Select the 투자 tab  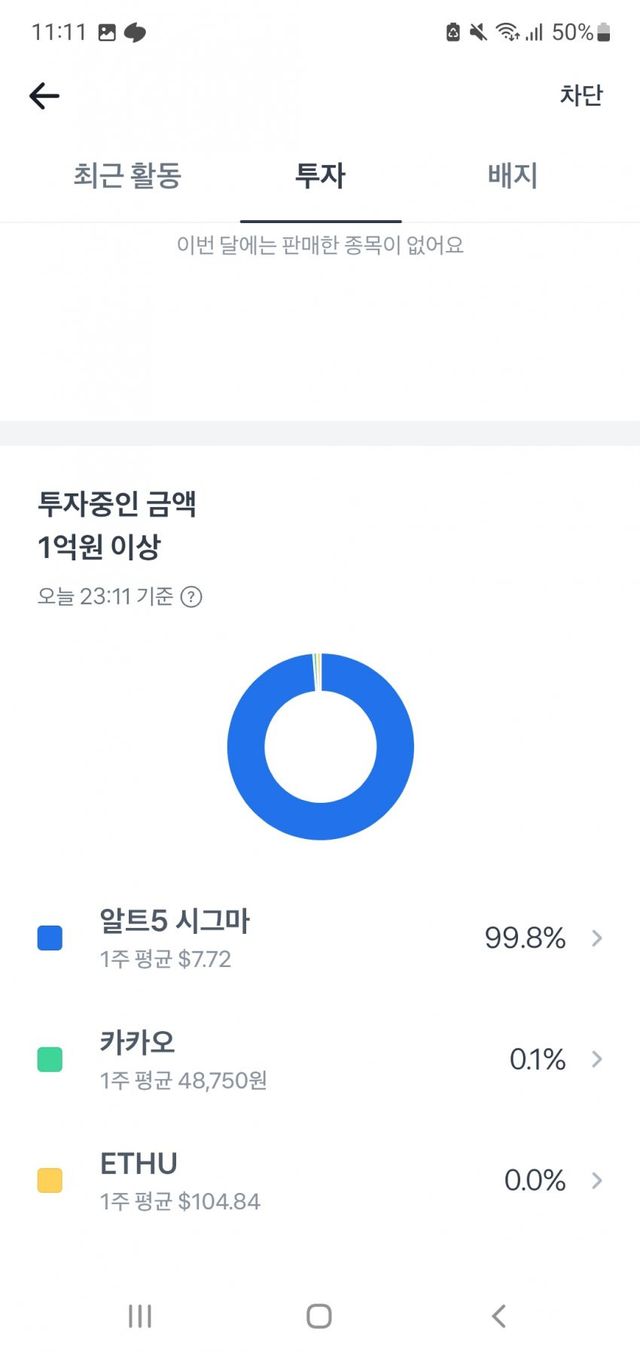[320, 177]
